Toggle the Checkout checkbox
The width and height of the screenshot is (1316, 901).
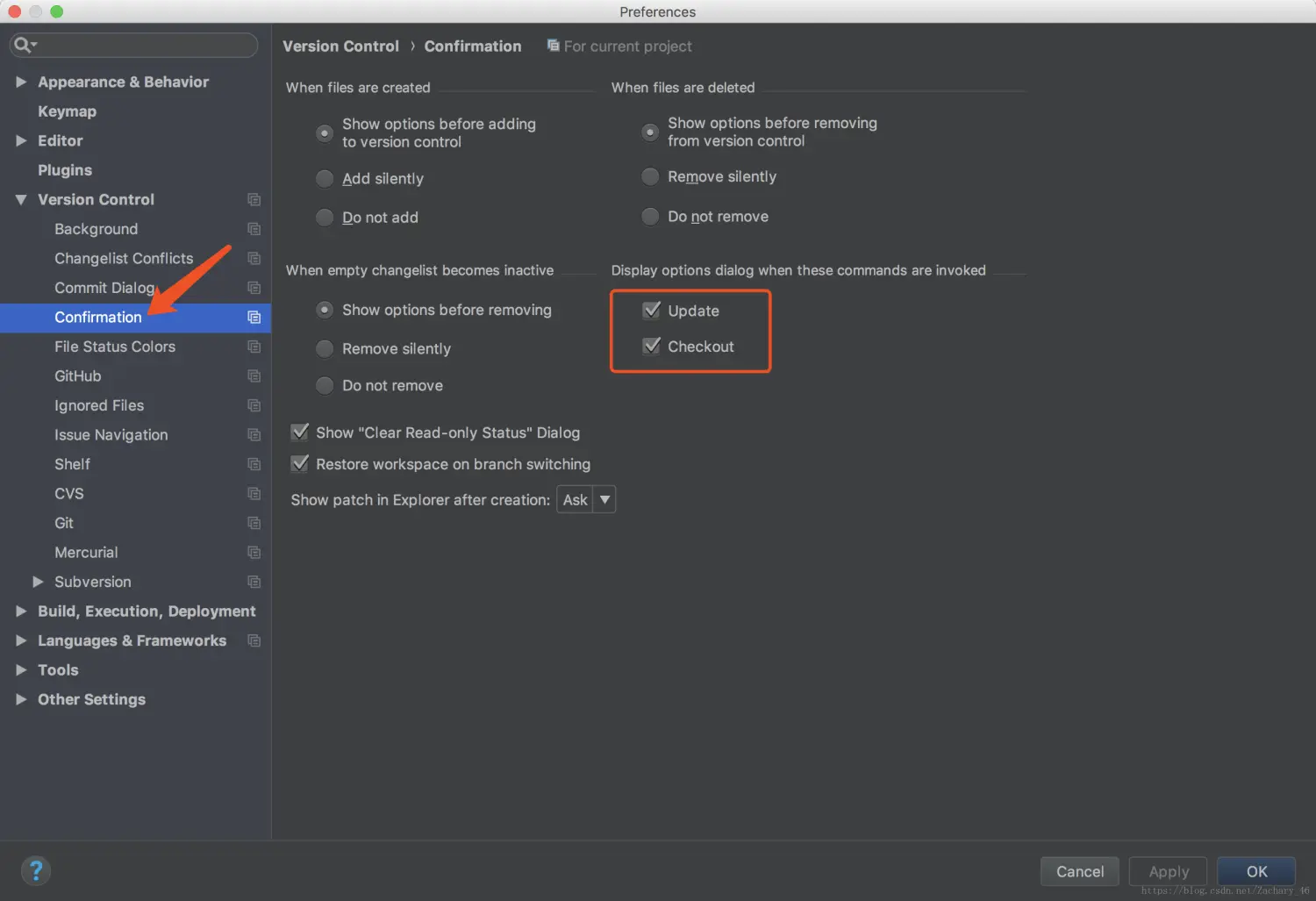coord(651,346)
